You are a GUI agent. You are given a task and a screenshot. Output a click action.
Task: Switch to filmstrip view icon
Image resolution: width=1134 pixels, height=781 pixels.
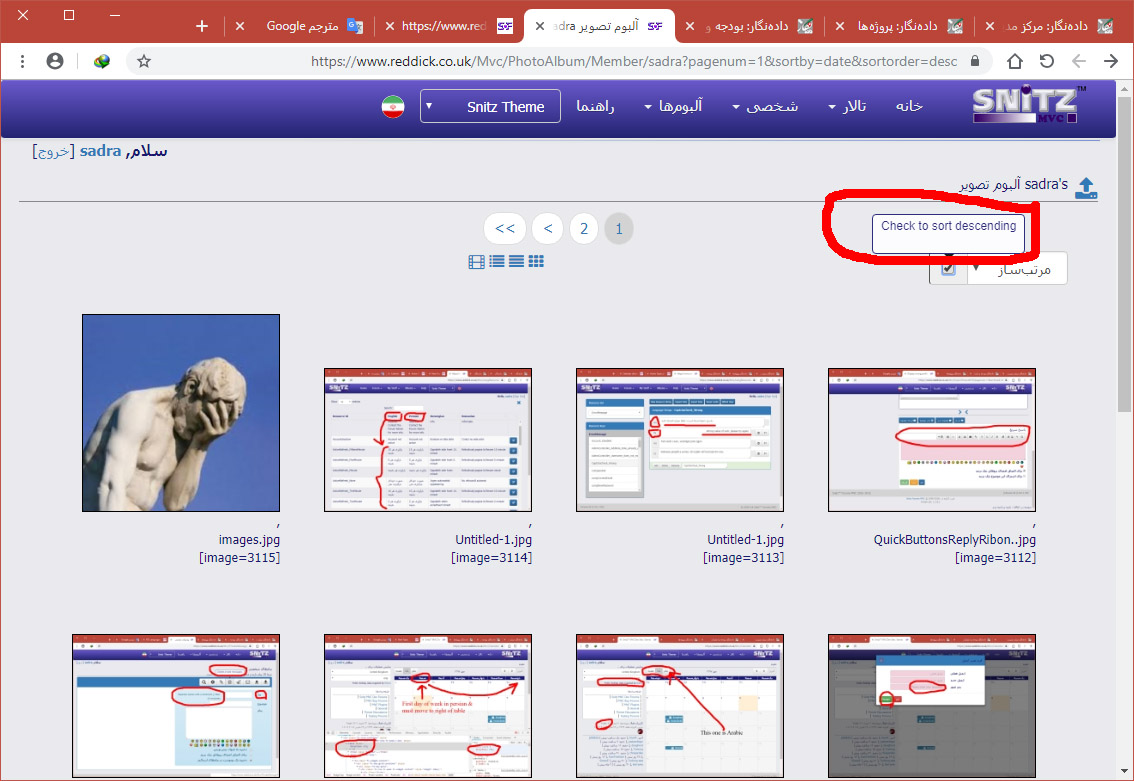point(477,262)
